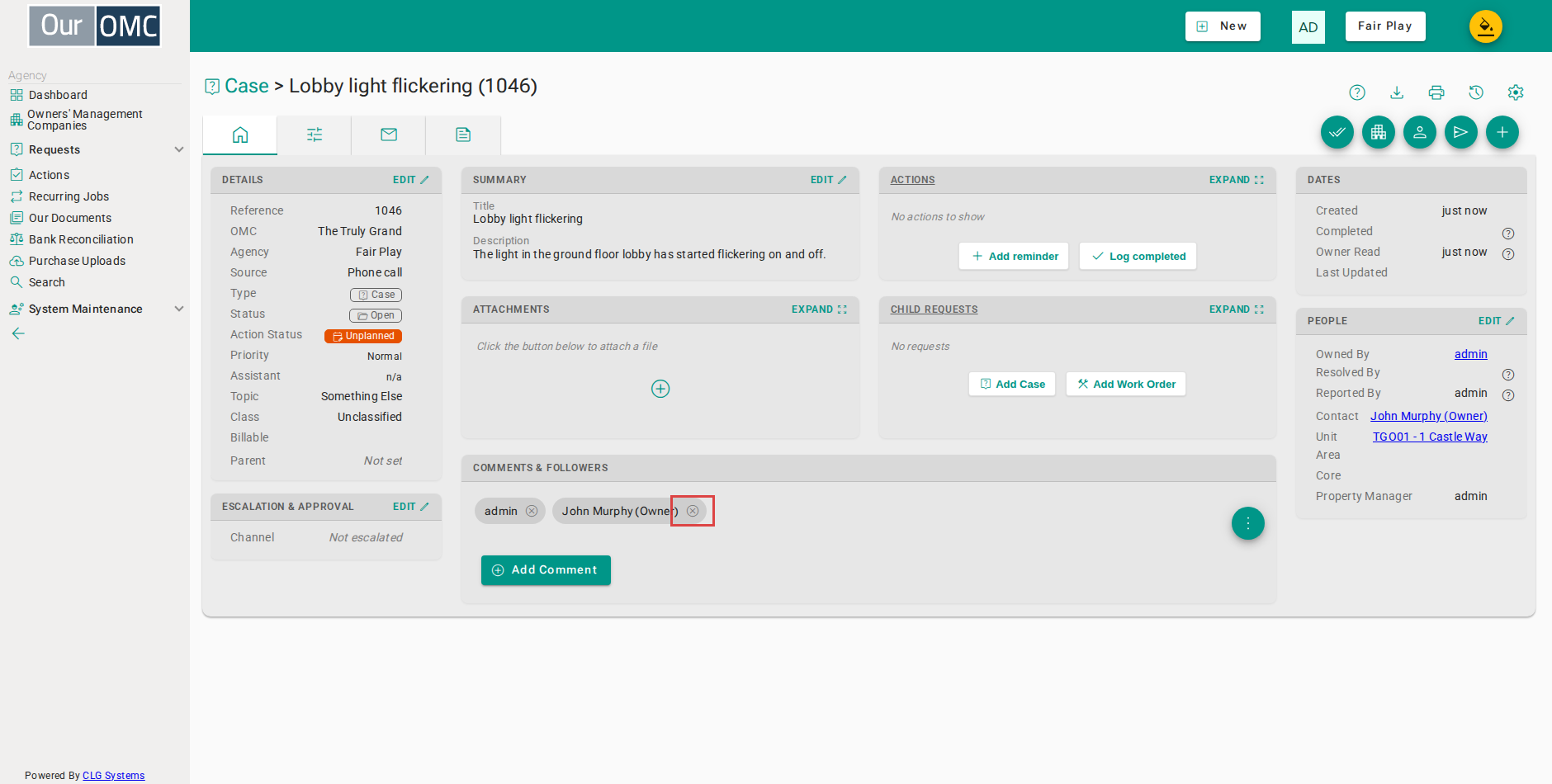
Task: Open the settings gear icon
Action: pos(1516,92)
